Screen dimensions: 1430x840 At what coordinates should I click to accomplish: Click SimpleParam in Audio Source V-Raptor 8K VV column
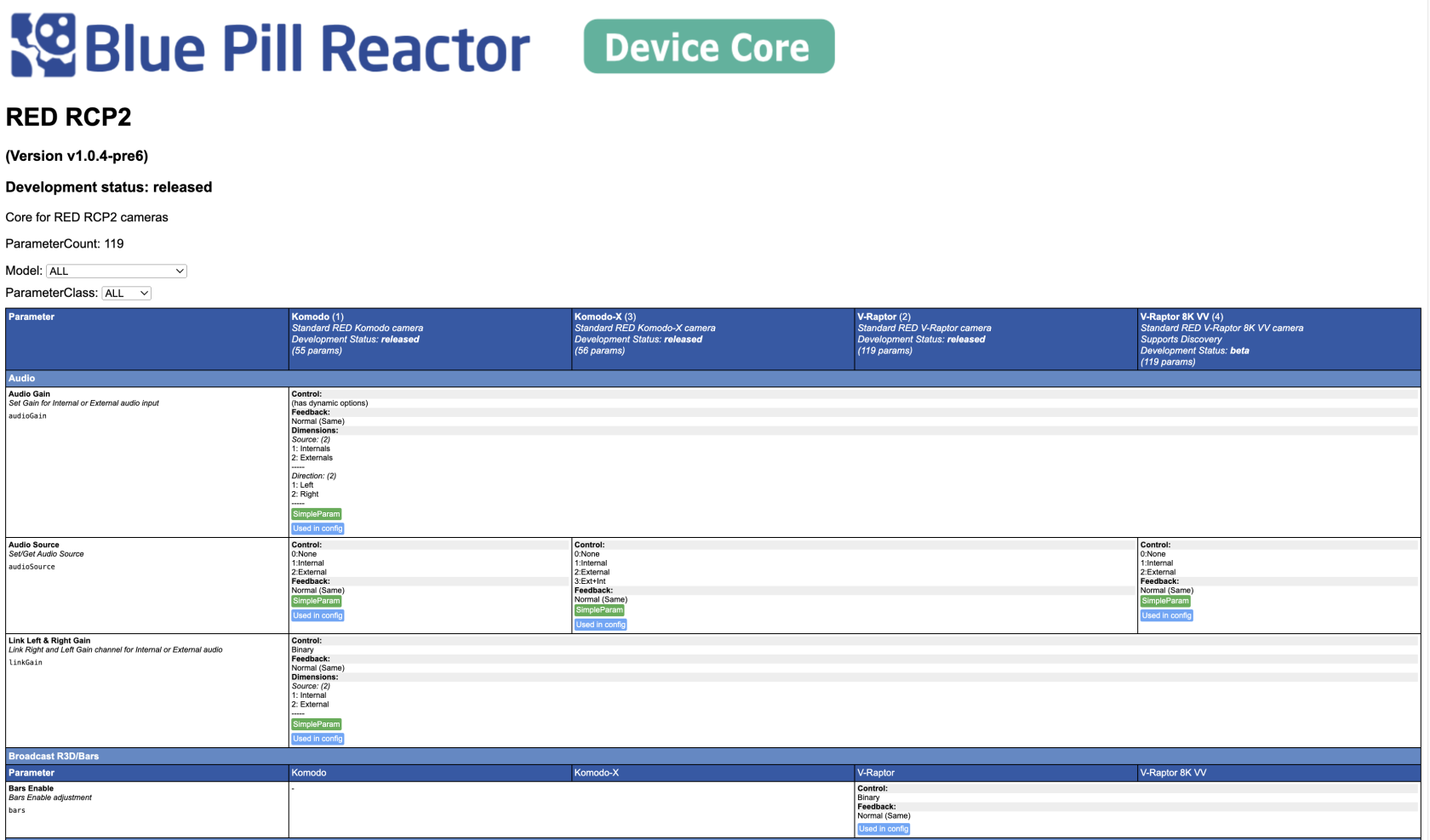1165,601
